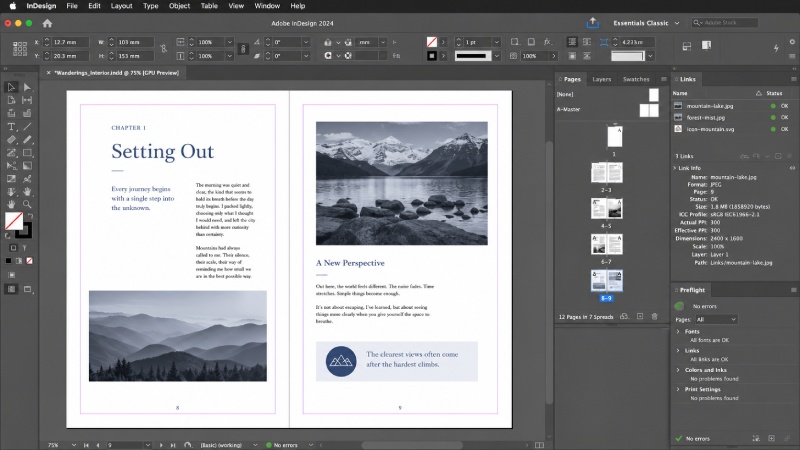The image size is (800, 450).
Task: Click the Home icon
Action: click(47, 23)
